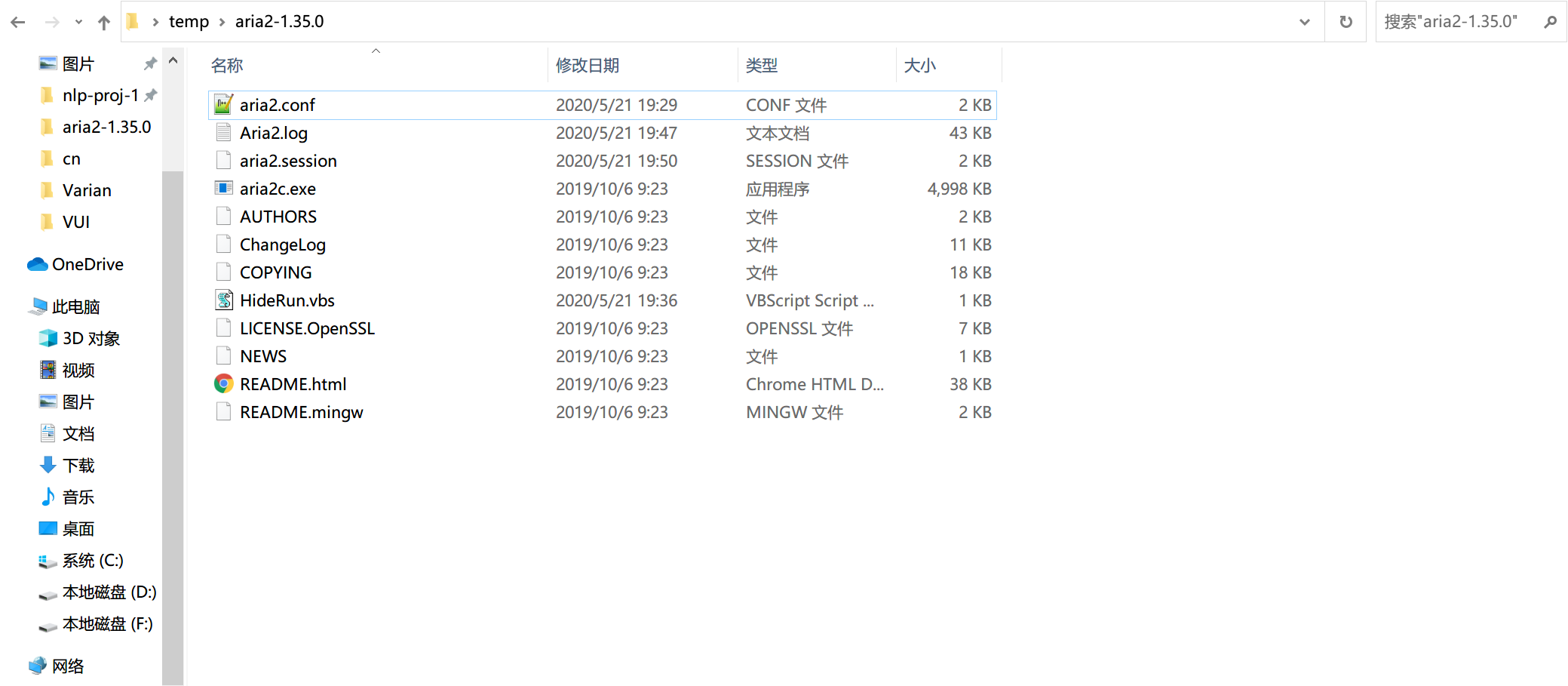Open 本地磁盘 (D:) drive
The width and height of the screenshot is (1568, 686).
[x=109, y=592]
